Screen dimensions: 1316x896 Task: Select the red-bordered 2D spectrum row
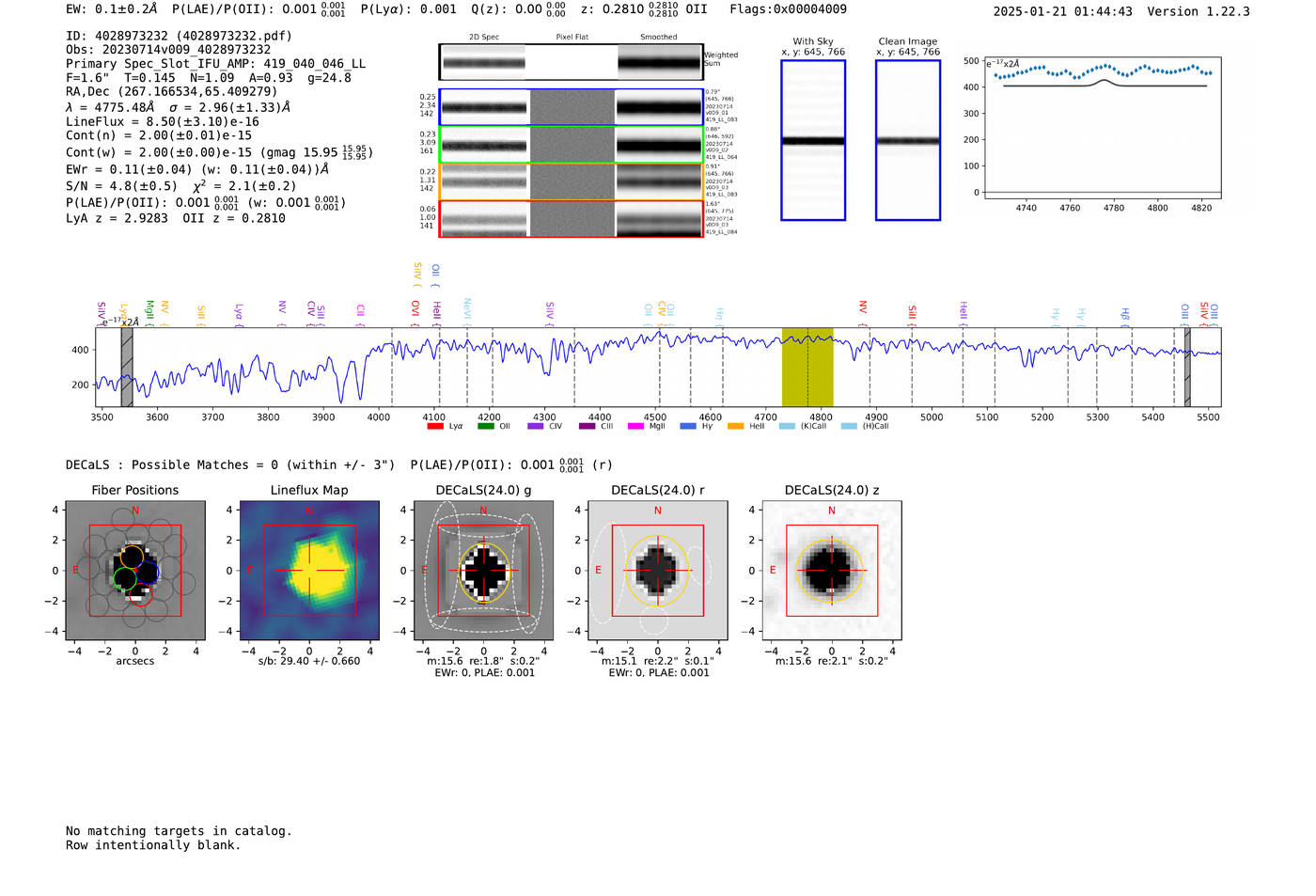pyautogui.click(x=571, y=218)
